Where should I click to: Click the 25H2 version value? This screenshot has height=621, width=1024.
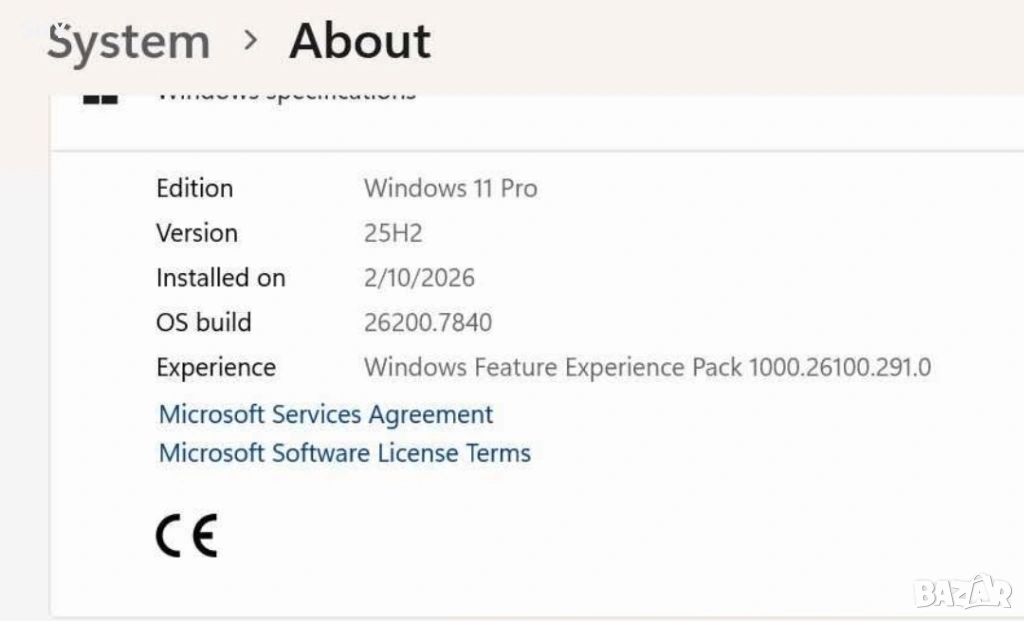393,233
